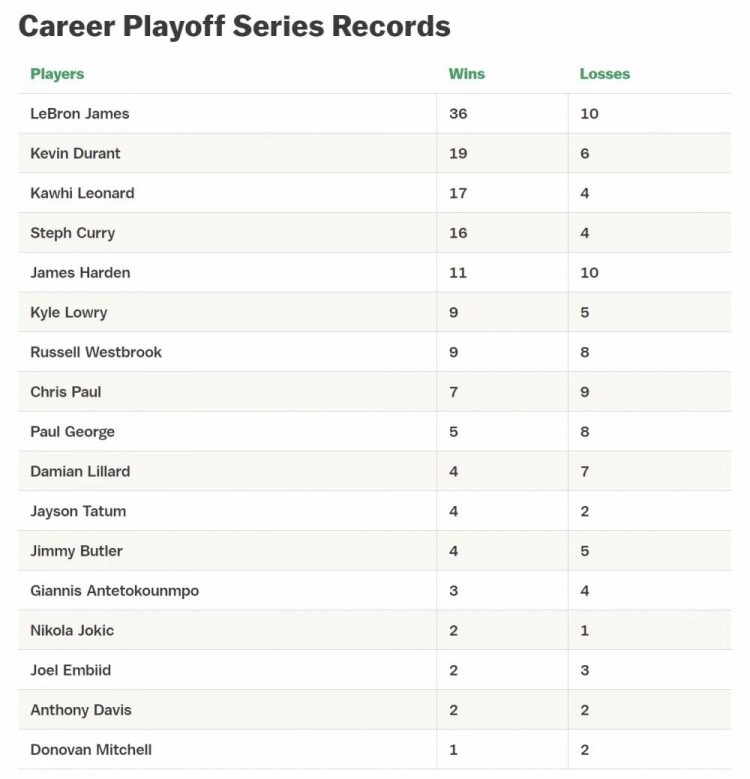The height and width of the screenshot is (779, 750).
Task: Select Nikola Jokic's name cell
Action: (x=72, y=630)
